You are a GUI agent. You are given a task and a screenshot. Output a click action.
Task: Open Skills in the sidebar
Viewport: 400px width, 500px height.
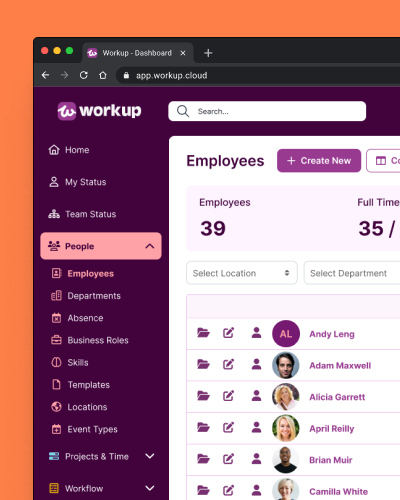70,362
